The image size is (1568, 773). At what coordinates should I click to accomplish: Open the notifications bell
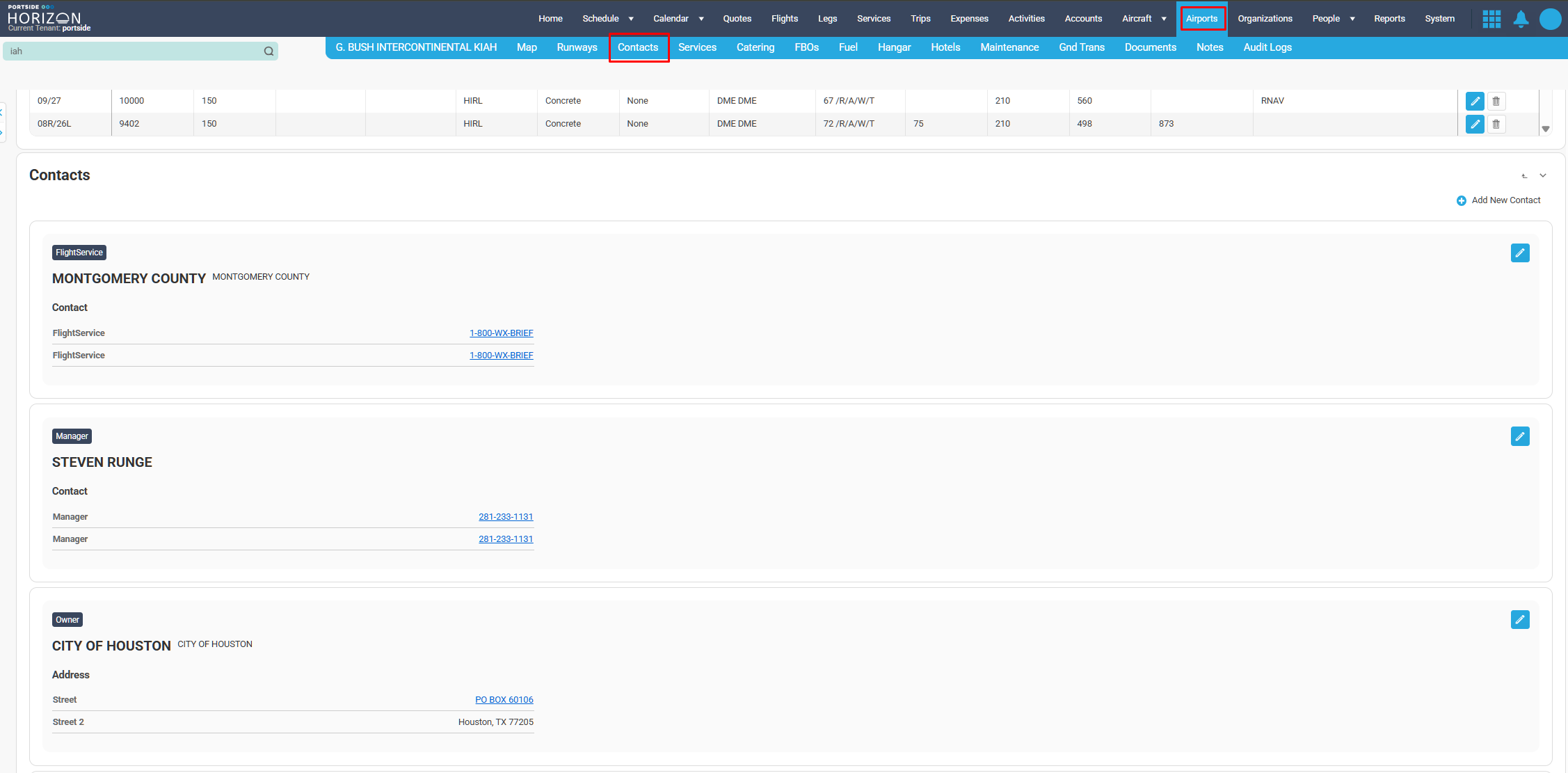point(1521,19)
